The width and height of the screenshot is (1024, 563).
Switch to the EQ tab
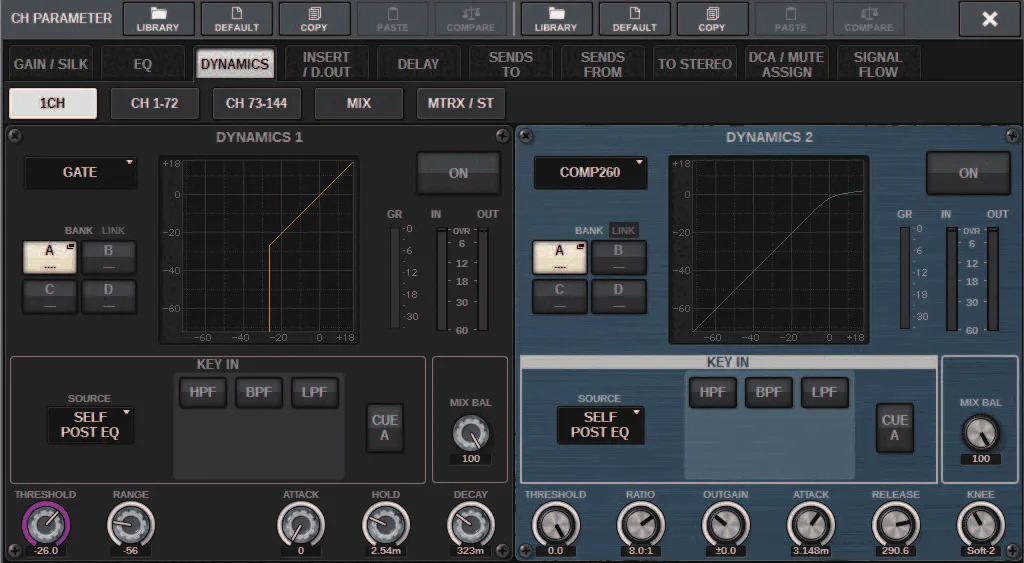point(142,64)
